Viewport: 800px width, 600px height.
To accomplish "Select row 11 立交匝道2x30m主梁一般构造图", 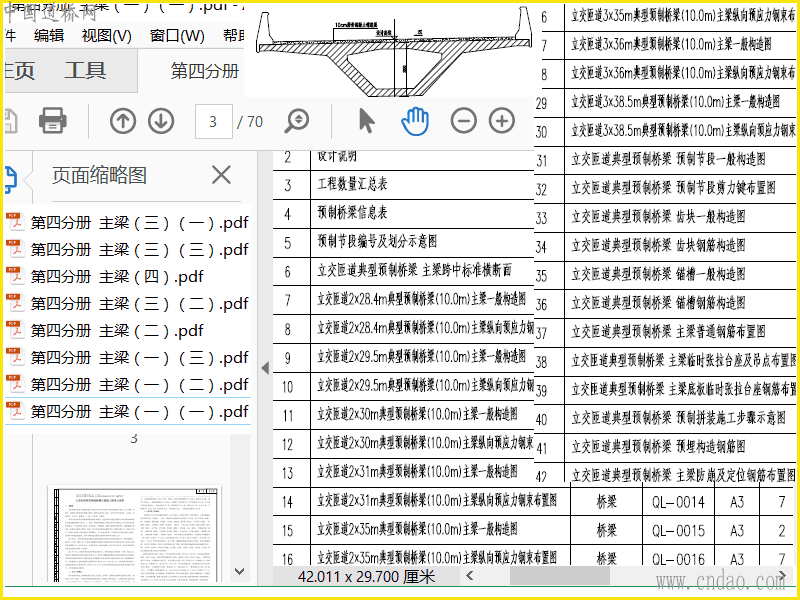I will pos(403,415).
